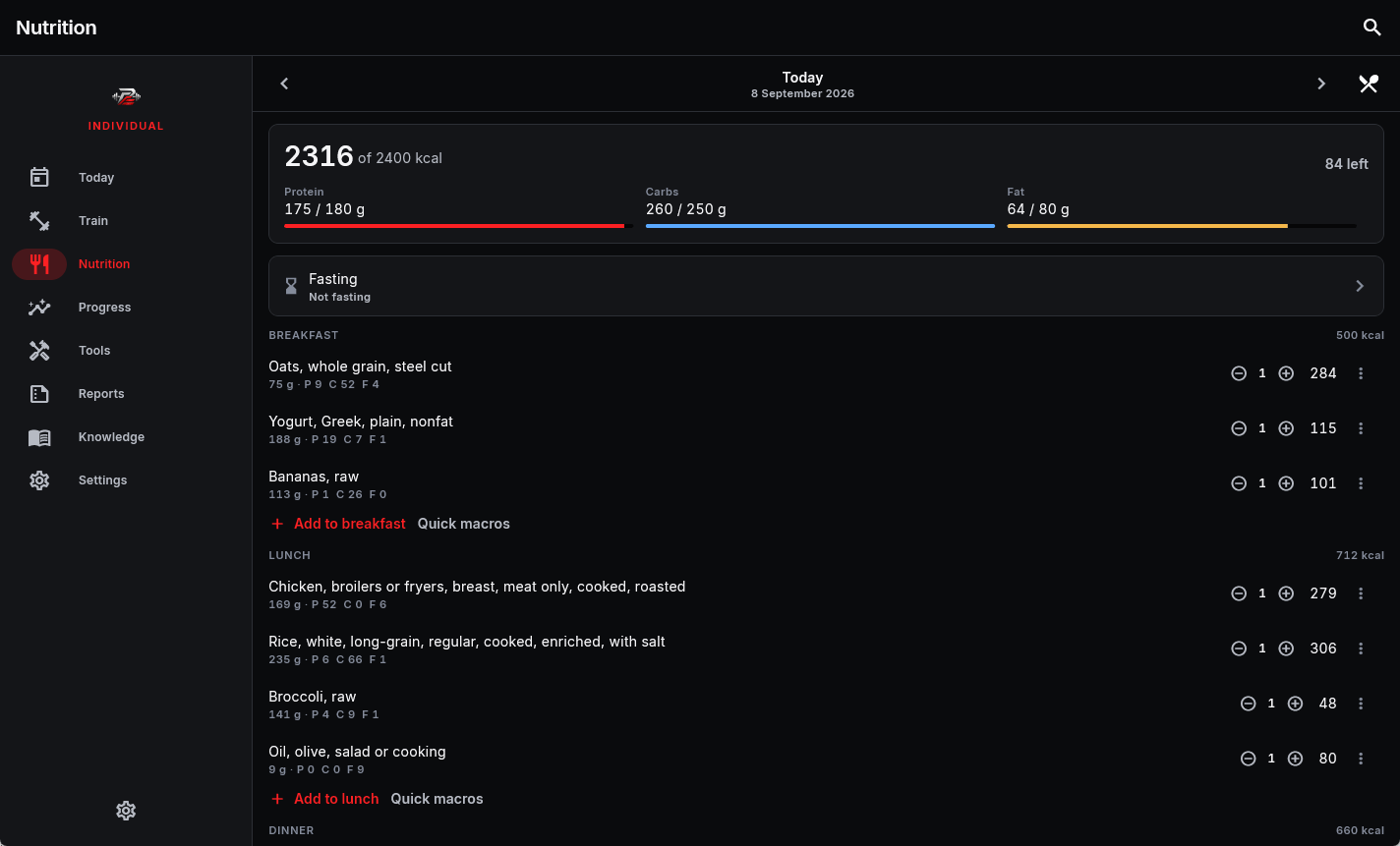This screenshot has height=846, width=1400.
Task: Open the more options menu for Oats
Action: point(1361,373)
